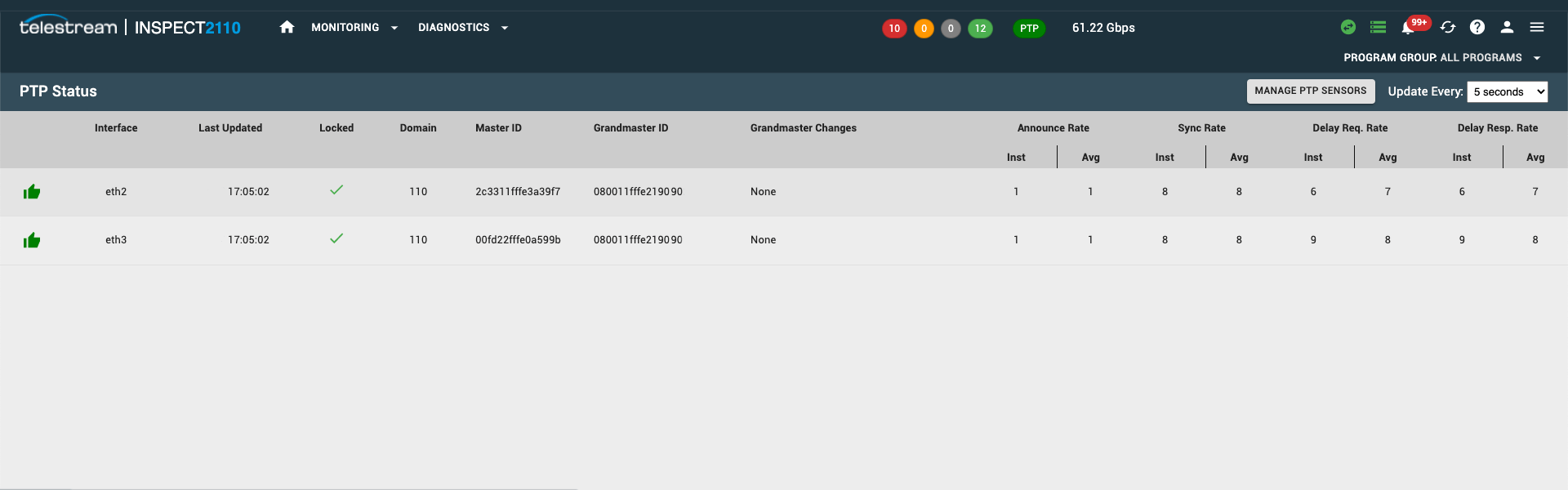The height and width of the screenshot is (490, 1568).
Task: Open orange warning badge showing 0
Action: pyautogui.click(x=924, y=29)
